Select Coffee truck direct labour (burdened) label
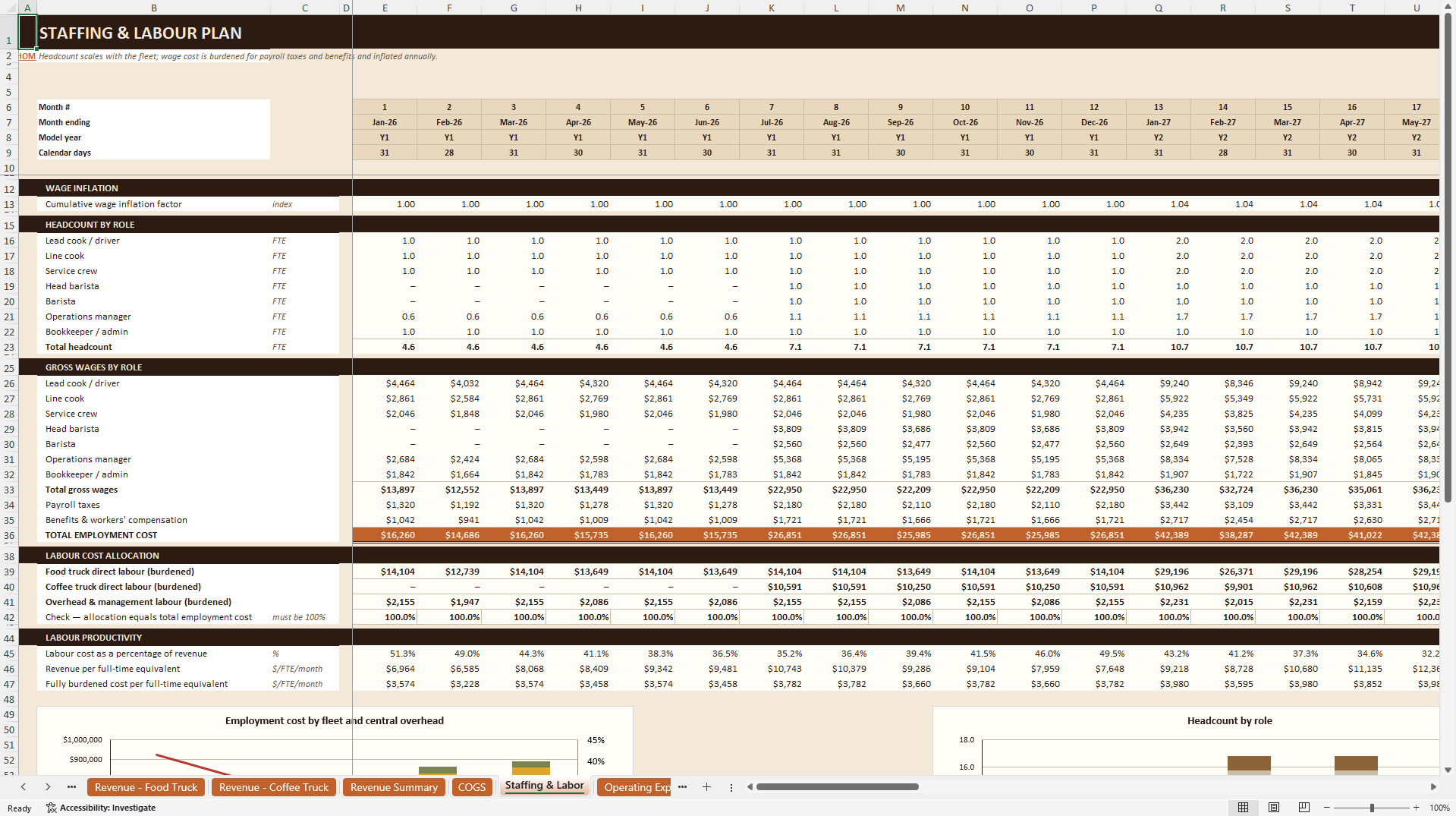Screen dimensions: 1456x816 tap(123, 587)
